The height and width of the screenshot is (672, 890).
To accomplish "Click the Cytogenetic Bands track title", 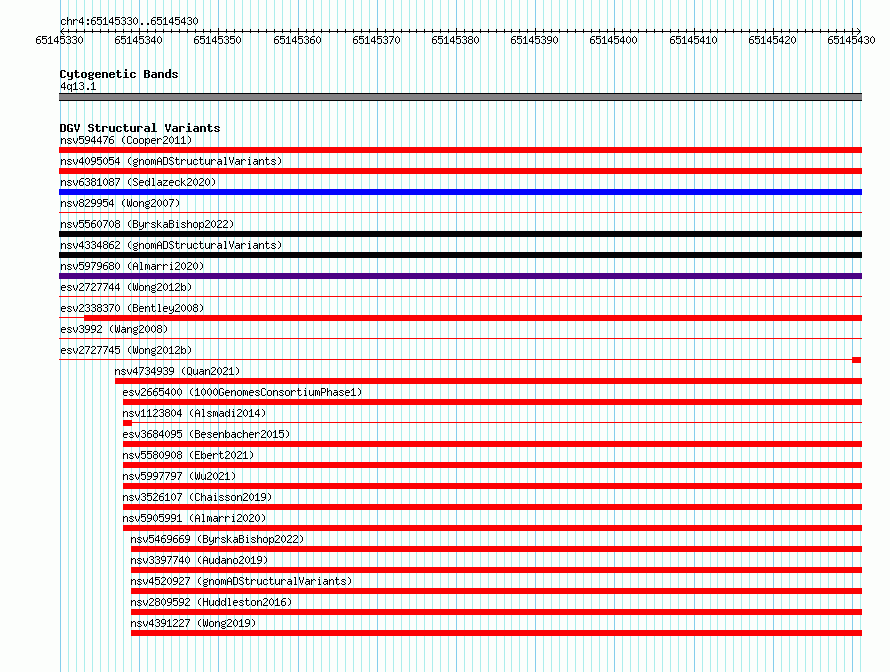I will tap(119, 74).
